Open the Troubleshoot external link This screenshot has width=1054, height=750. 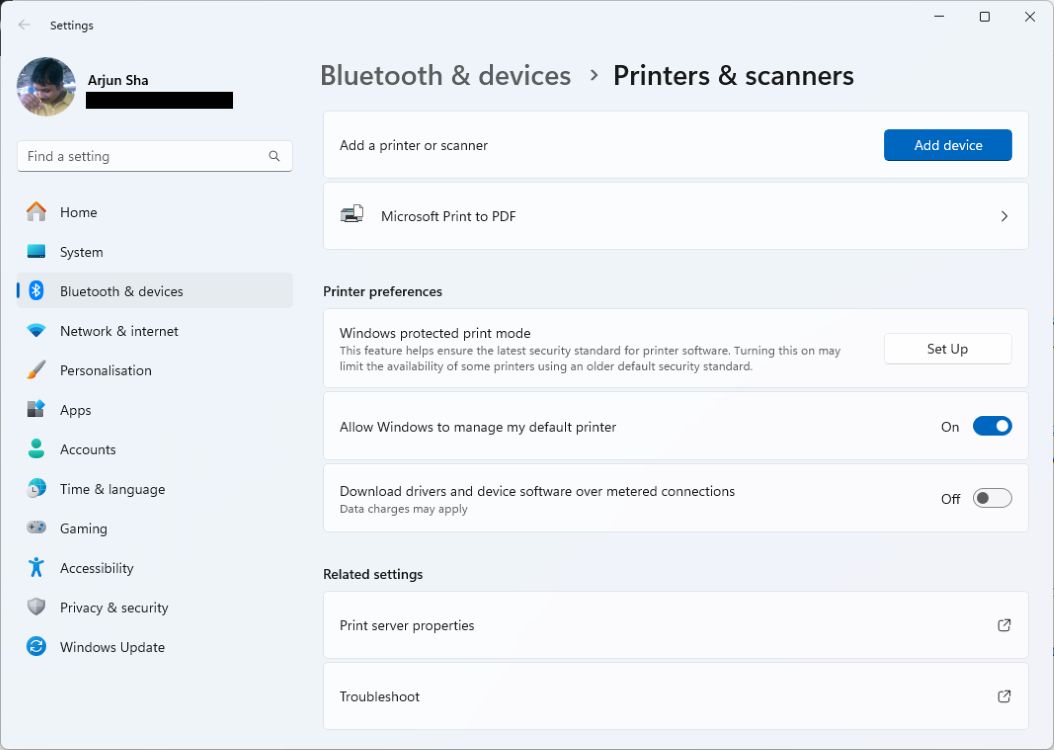pyautogui.click(x=1004, y=696)
